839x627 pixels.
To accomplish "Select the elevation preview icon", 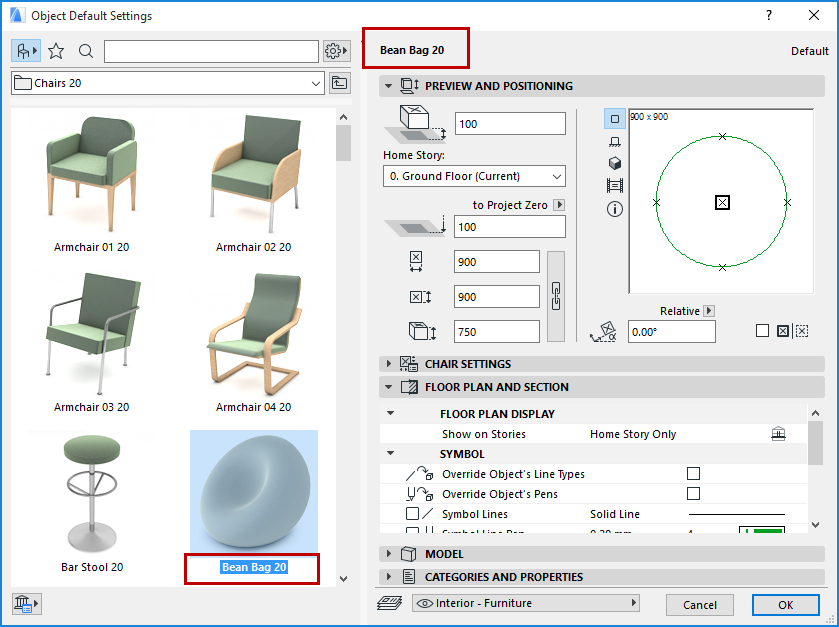I will [x=615, y=141].
